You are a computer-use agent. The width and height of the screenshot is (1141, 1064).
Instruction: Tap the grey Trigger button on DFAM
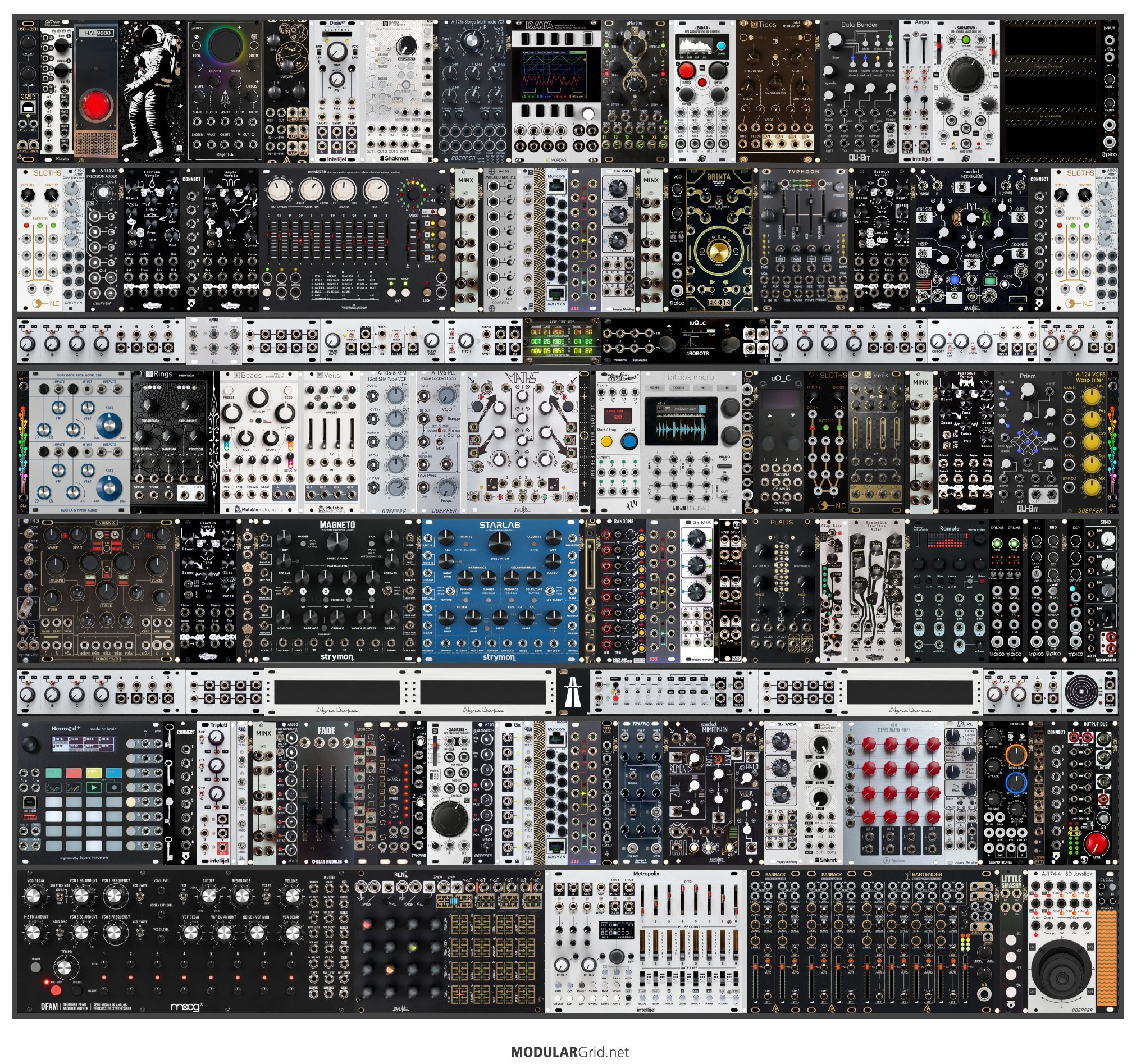(x=36, y=967)
